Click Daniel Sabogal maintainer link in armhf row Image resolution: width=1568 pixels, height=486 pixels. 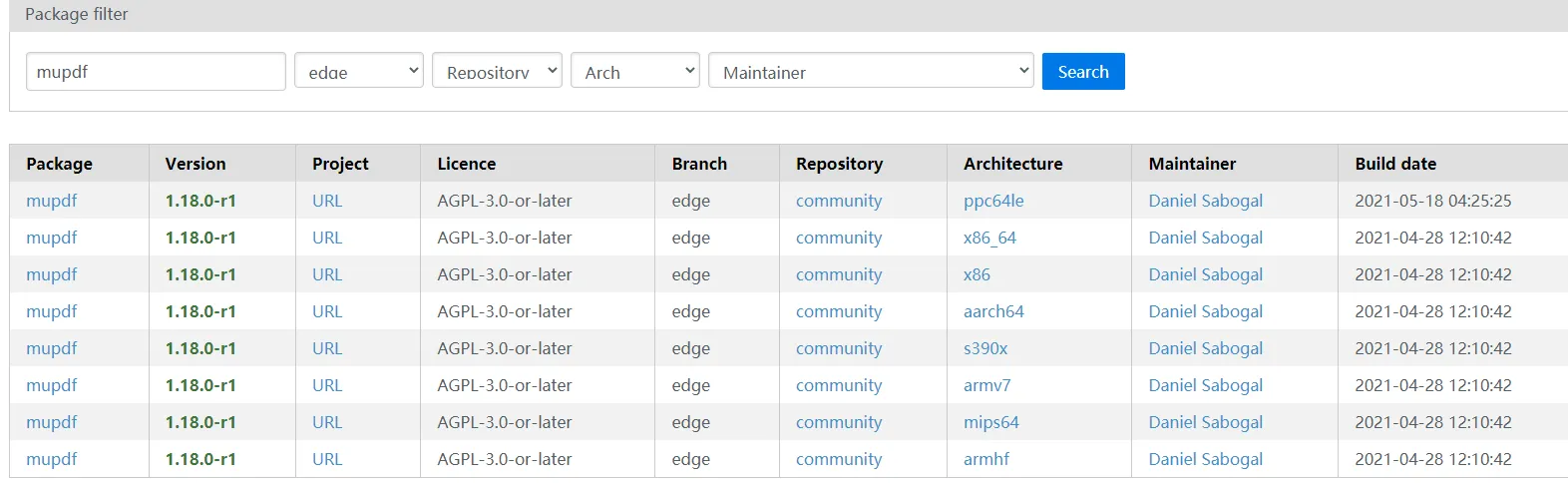pyautogui.click(x=1205, y=459)
